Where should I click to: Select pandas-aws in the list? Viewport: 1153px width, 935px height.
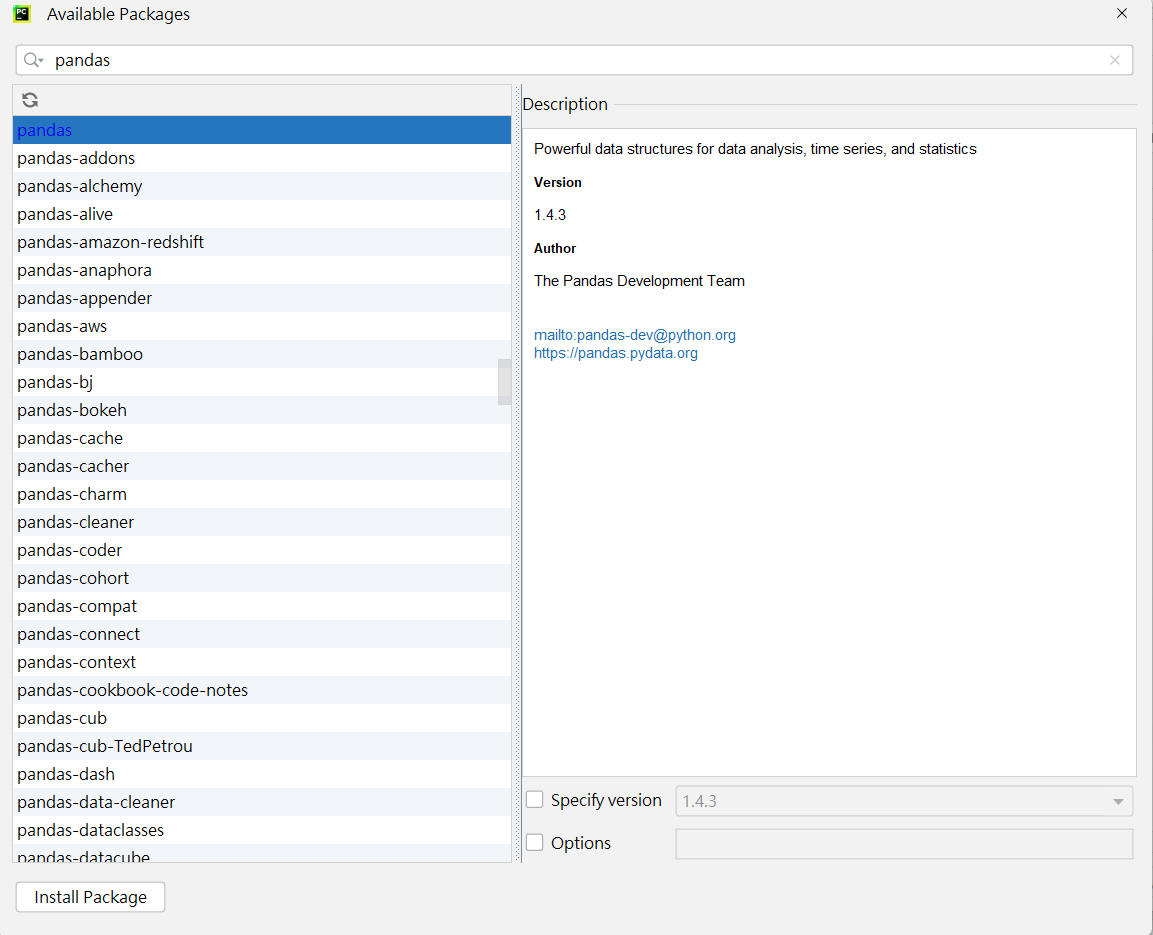[x=262, y=326]
